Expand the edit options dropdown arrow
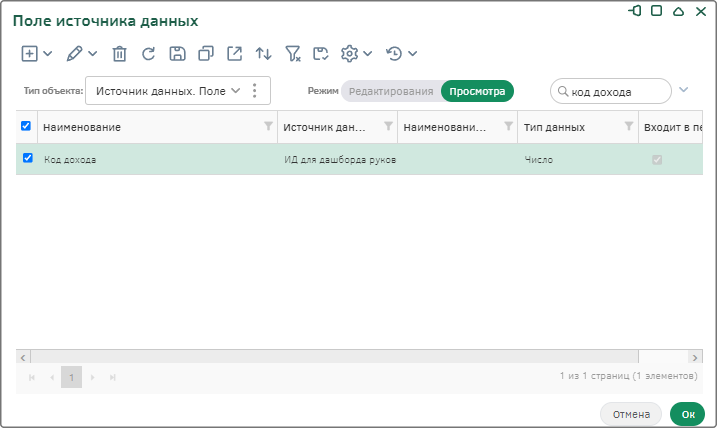The image size is (717, 428). tap(92, 54)
